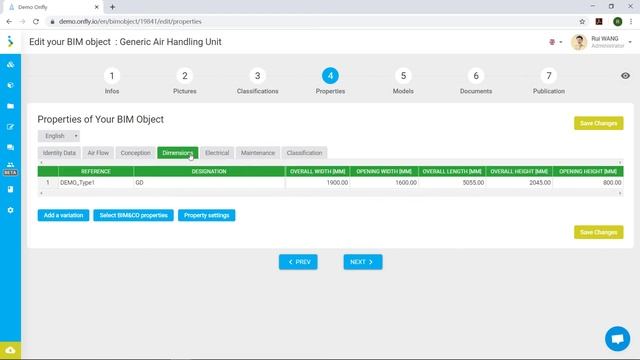Open the chat messages sidebar icon
The image size is (640, 360).
[x=11, y=147]
